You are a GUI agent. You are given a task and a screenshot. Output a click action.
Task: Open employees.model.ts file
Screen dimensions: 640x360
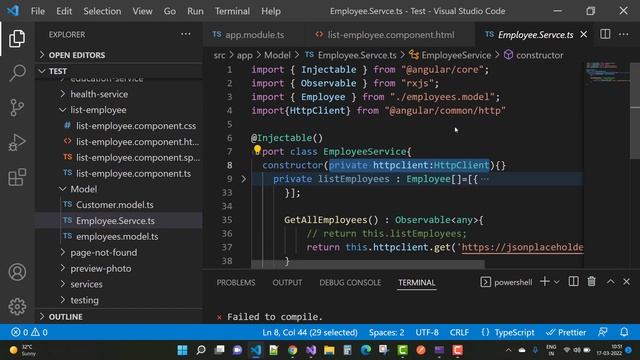117,237
